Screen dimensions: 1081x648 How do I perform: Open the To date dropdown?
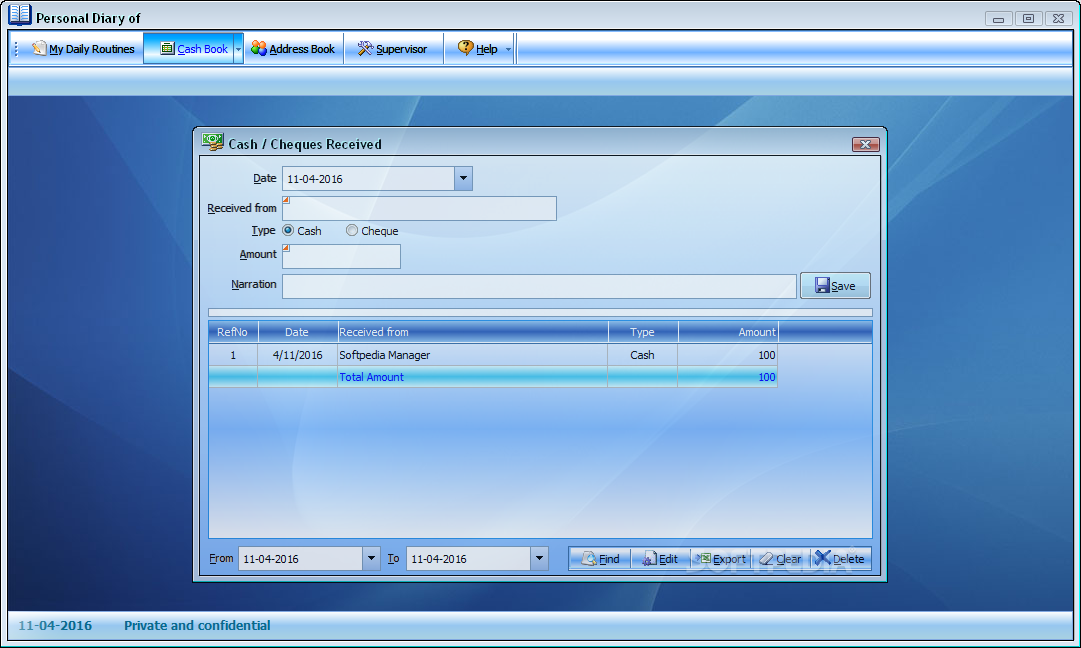(539, 558)
